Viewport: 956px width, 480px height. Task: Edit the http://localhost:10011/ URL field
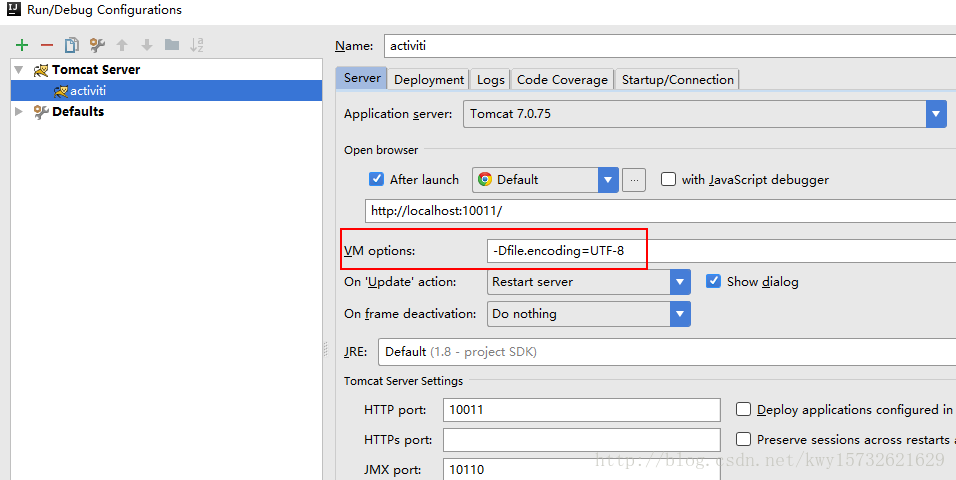coord(660,211)
